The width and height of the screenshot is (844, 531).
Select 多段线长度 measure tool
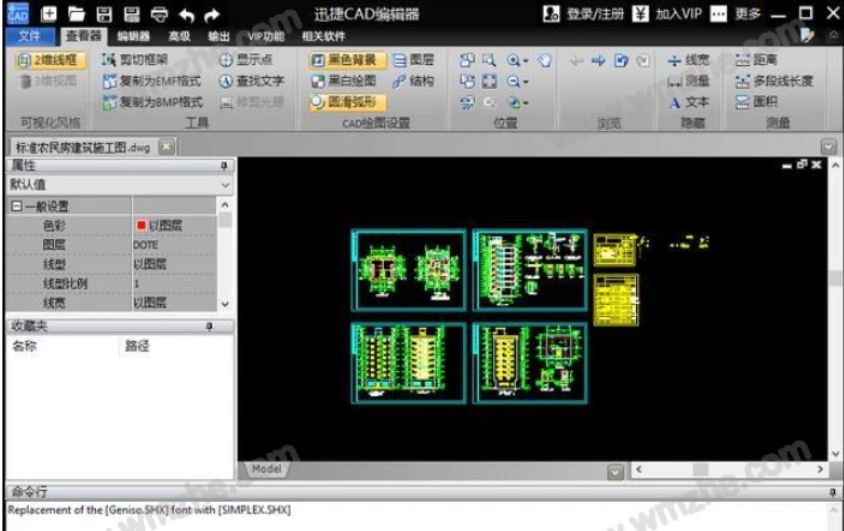coord(774,81)
